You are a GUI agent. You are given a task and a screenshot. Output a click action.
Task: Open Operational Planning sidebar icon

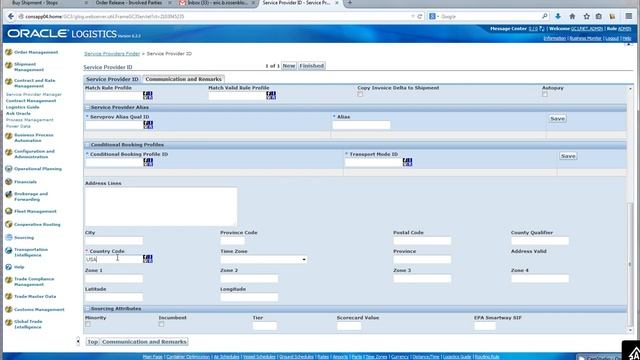click(x=9, y=169)
